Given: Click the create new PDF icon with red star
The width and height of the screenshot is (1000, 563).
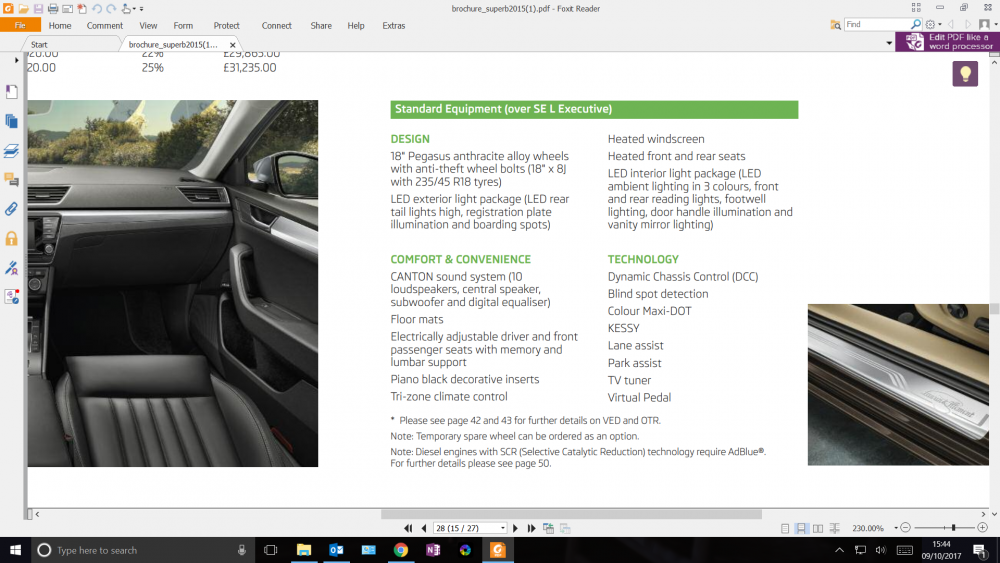Looking at the screenshot, I should (x=82, y=8).
